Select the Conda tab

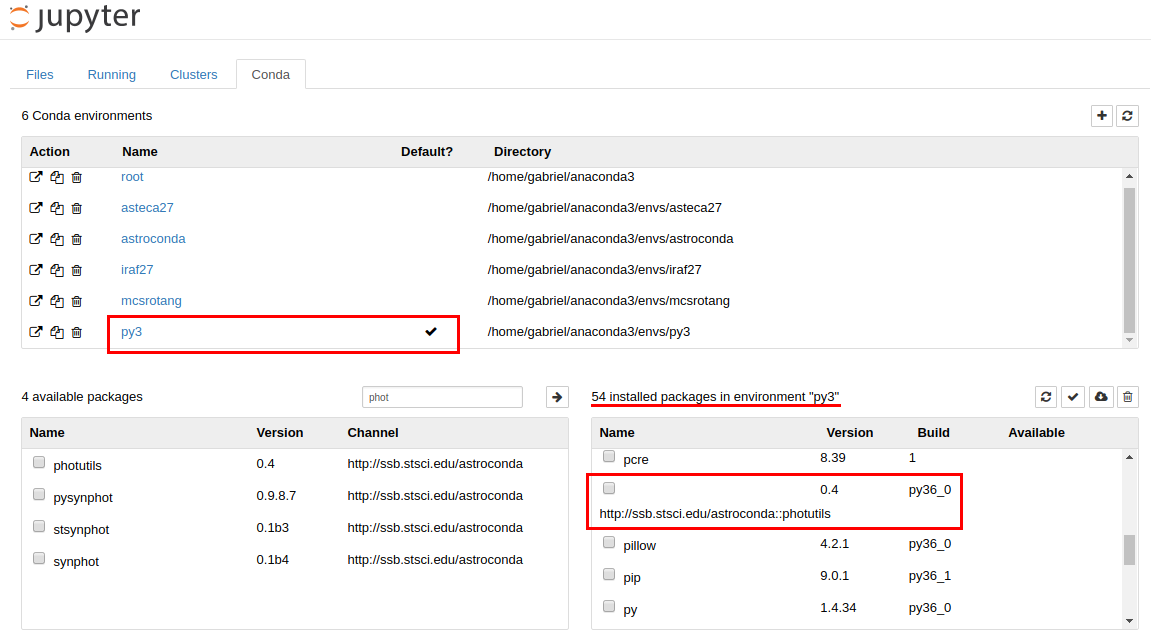point(271,74)
